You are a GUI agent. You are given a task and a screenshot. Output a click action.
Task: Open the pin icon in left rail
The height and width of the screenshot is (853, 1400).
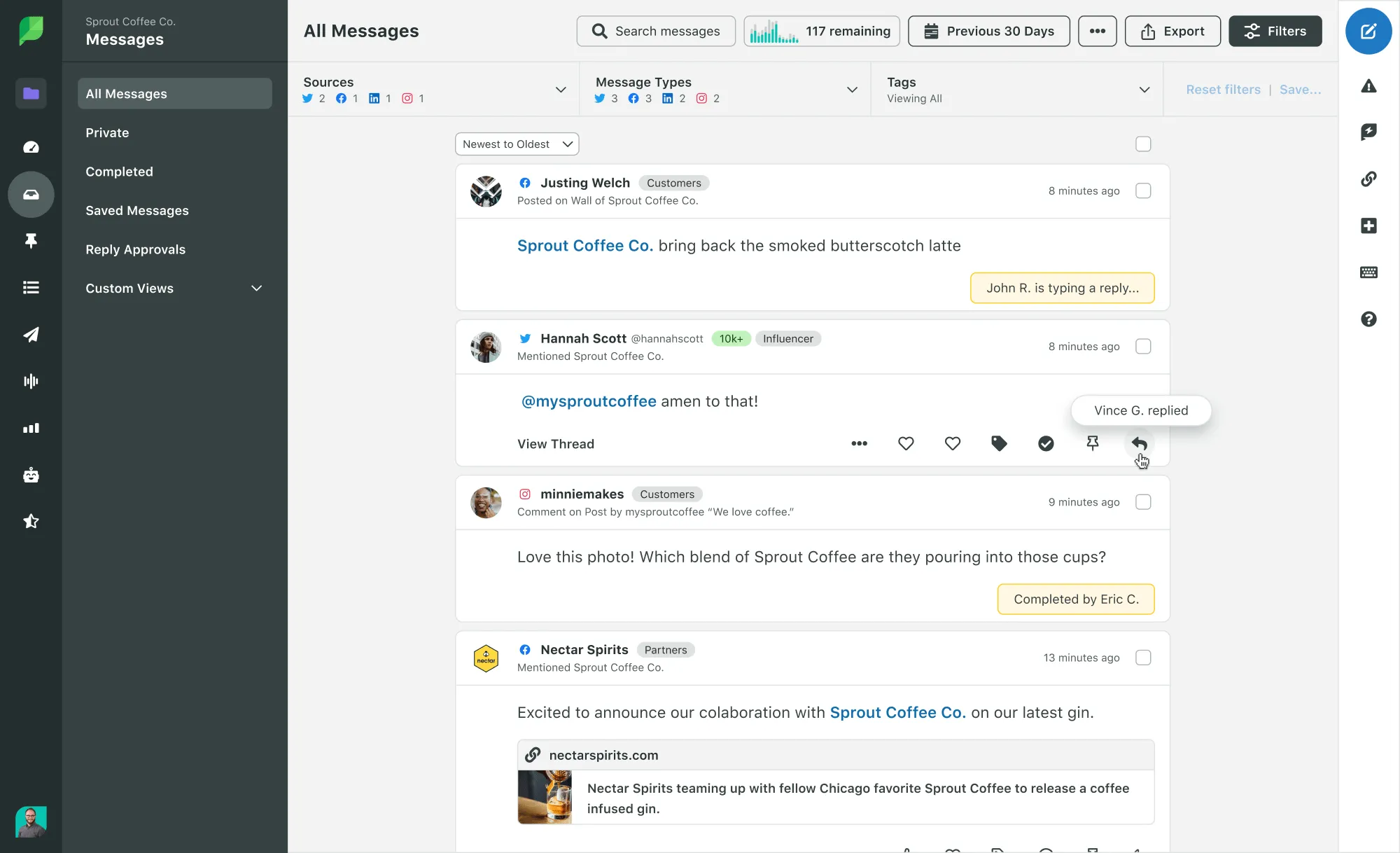pos(31,241)
